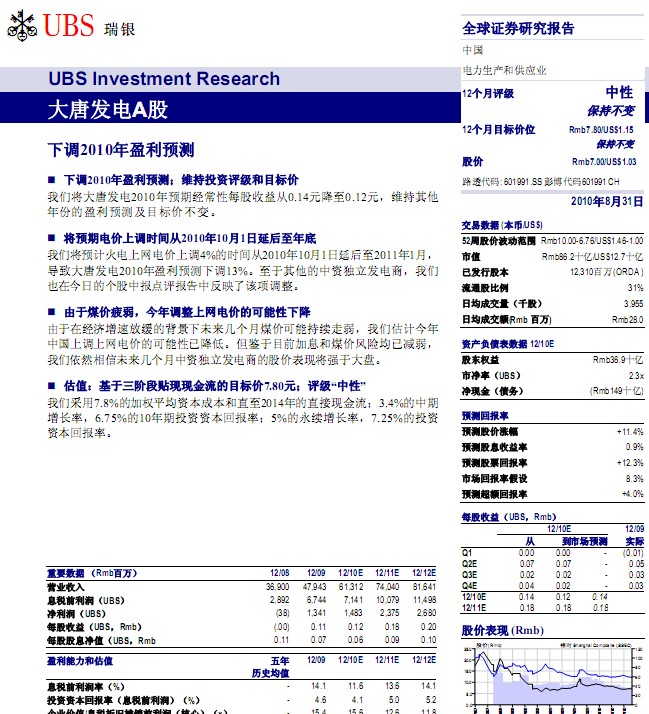The image size is (649, 714).
Task: Click the stock price performance chart
Action: pyautogui.click(x=553, y=678)
